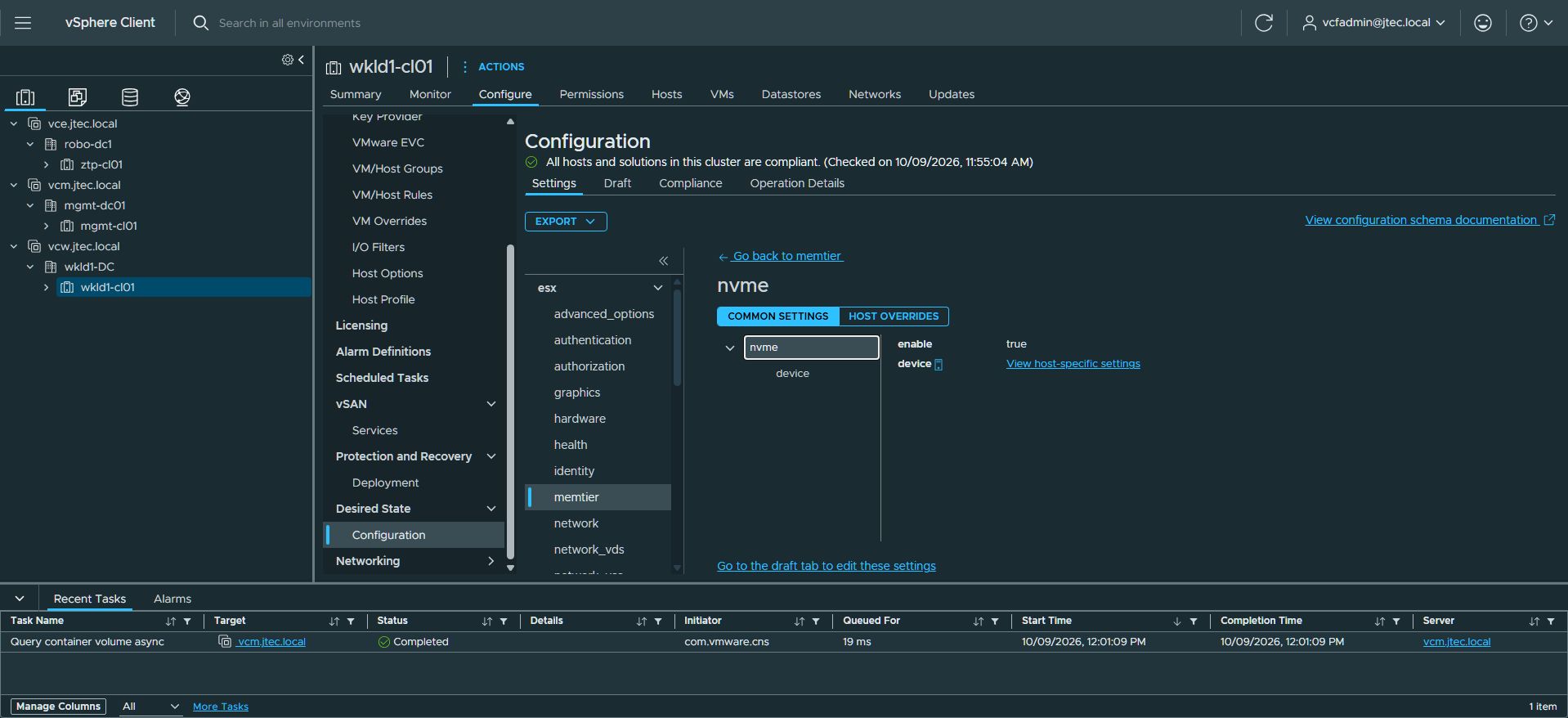
Task: Click the refresh icon in top bar
Action: (1264, 23)
